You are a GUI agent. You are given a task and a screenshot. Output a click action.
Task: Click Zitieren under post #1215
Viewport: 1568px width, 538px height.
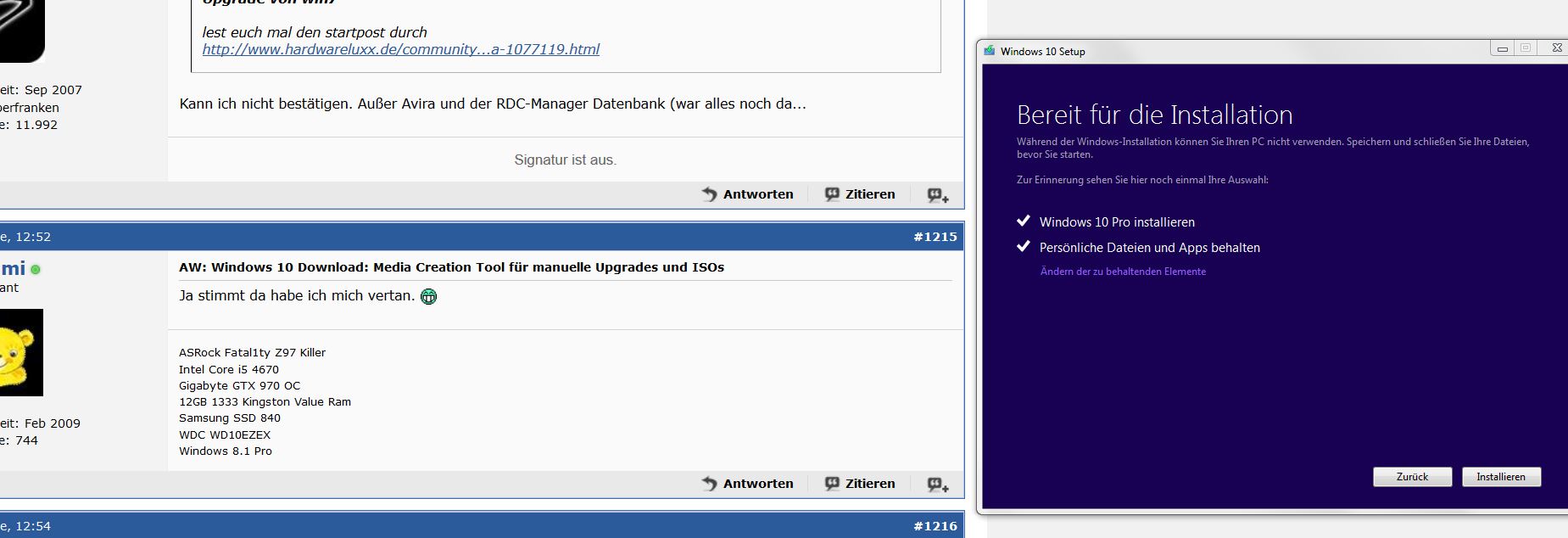coord(870,484)
